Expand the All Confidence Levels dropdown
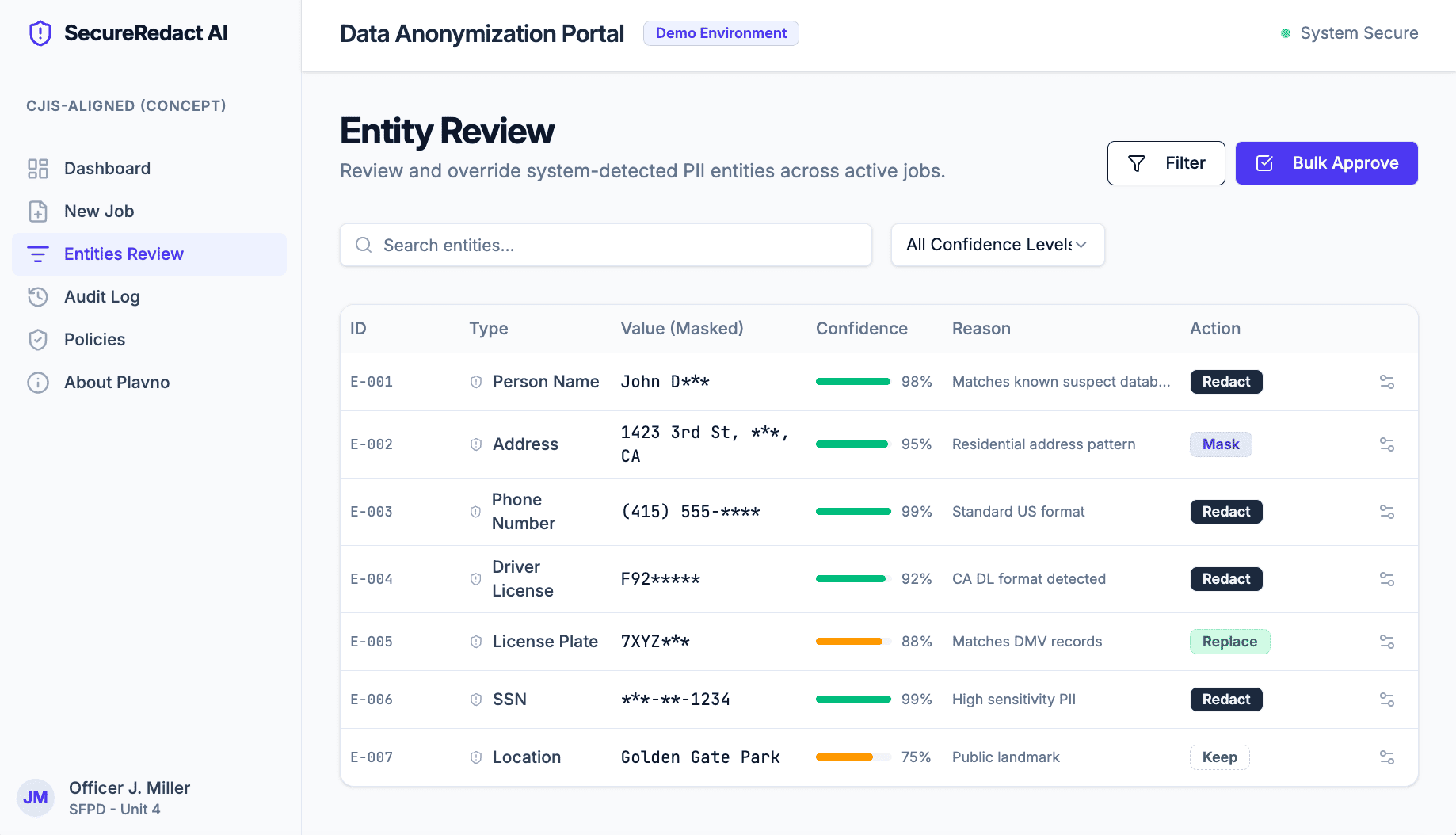The width and height of the screenshot is (1456, 835). coord(997,245)
